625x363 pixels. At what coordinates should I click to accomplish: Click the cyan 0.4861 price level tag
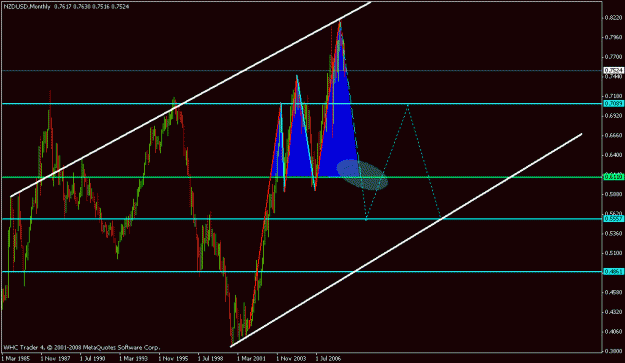(613, 272)
